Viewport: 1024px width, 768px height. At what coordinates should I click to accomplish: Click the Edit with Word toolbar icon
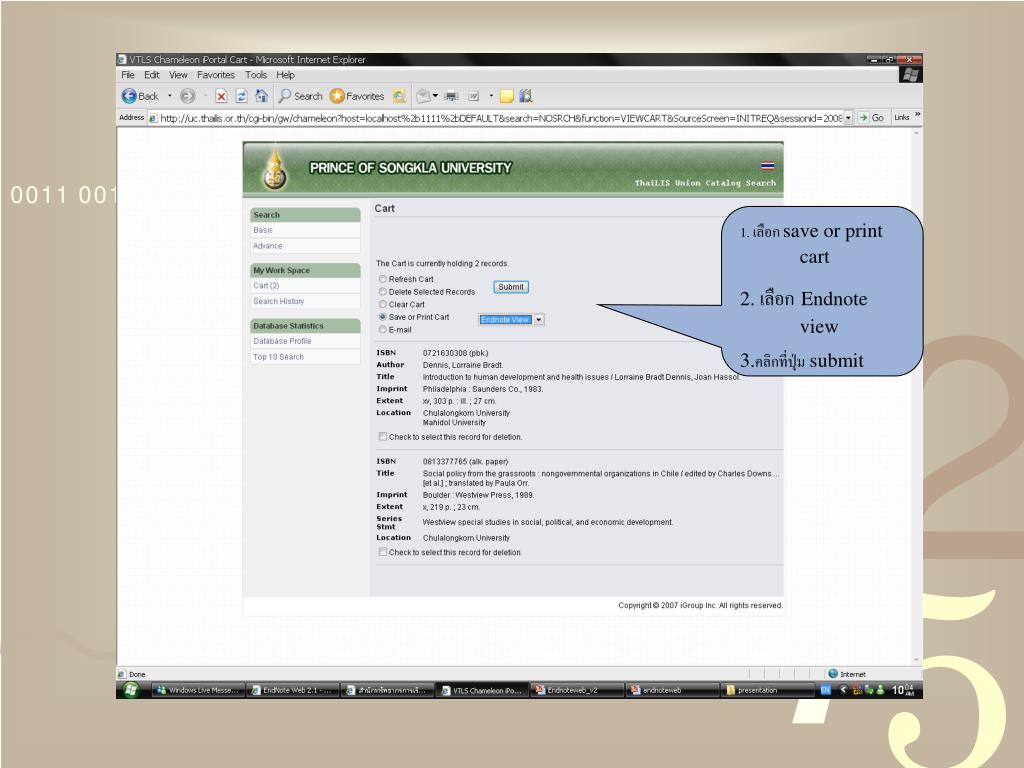click(473, 97)
